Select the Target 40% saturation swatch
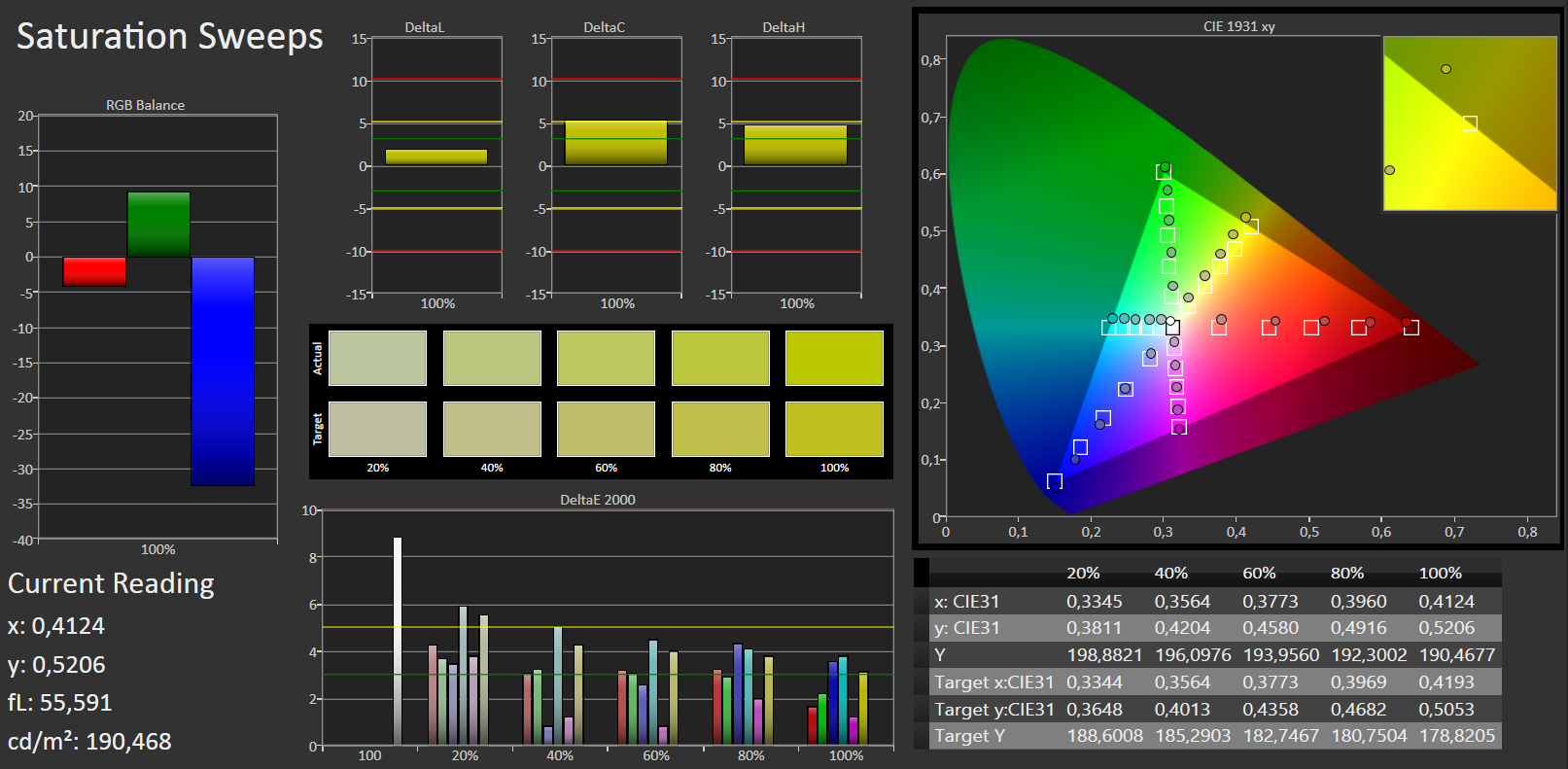This screenshot has width=1568, height=769. [492, 429]
